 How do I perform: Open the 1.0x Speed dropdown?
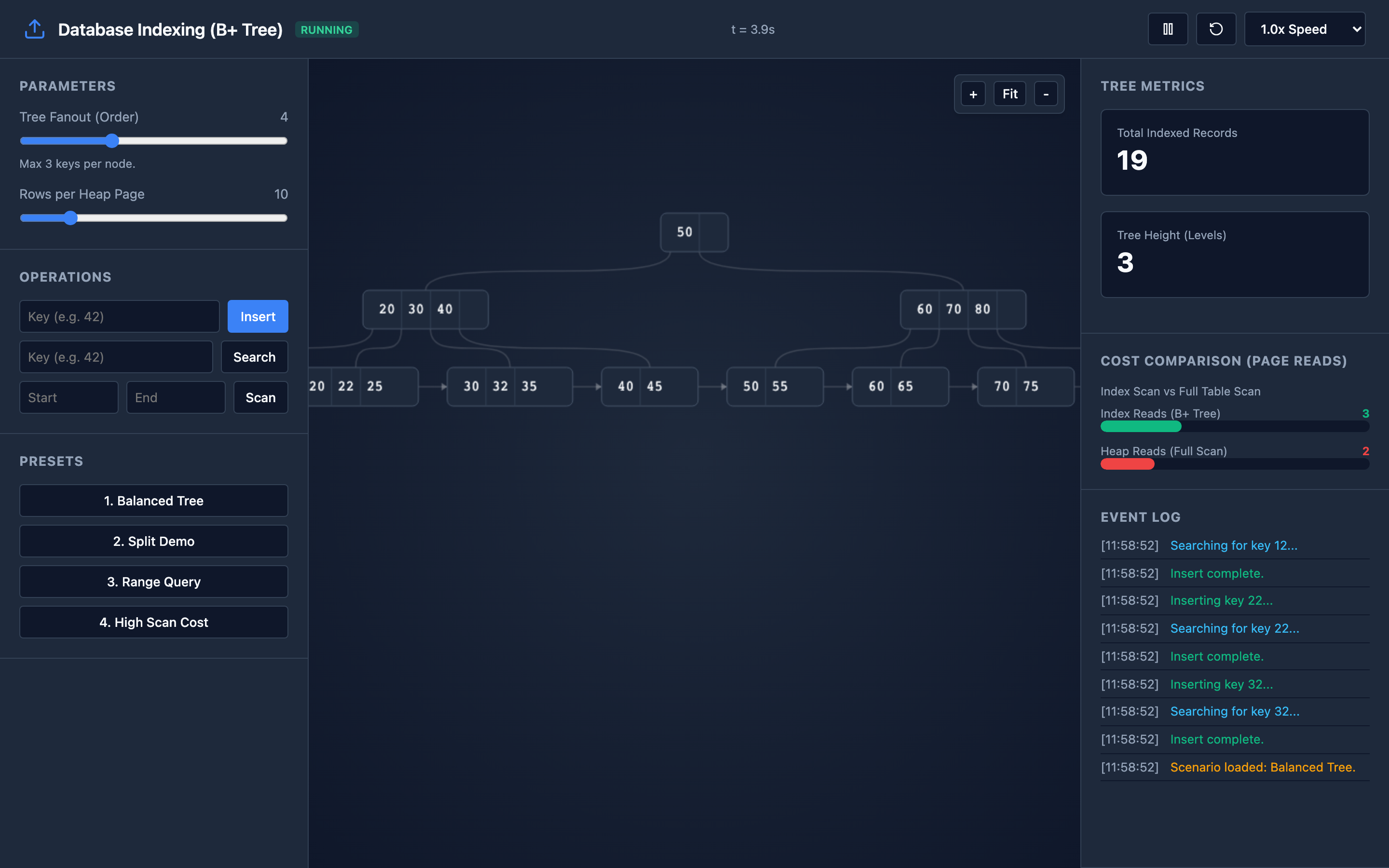(1304, 29)
